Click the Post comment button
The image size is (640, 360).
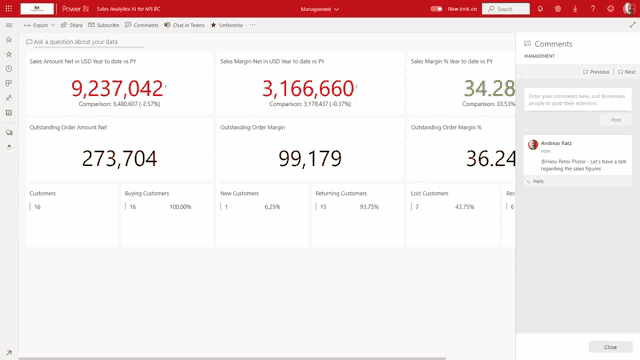click(x=616, y=120)
